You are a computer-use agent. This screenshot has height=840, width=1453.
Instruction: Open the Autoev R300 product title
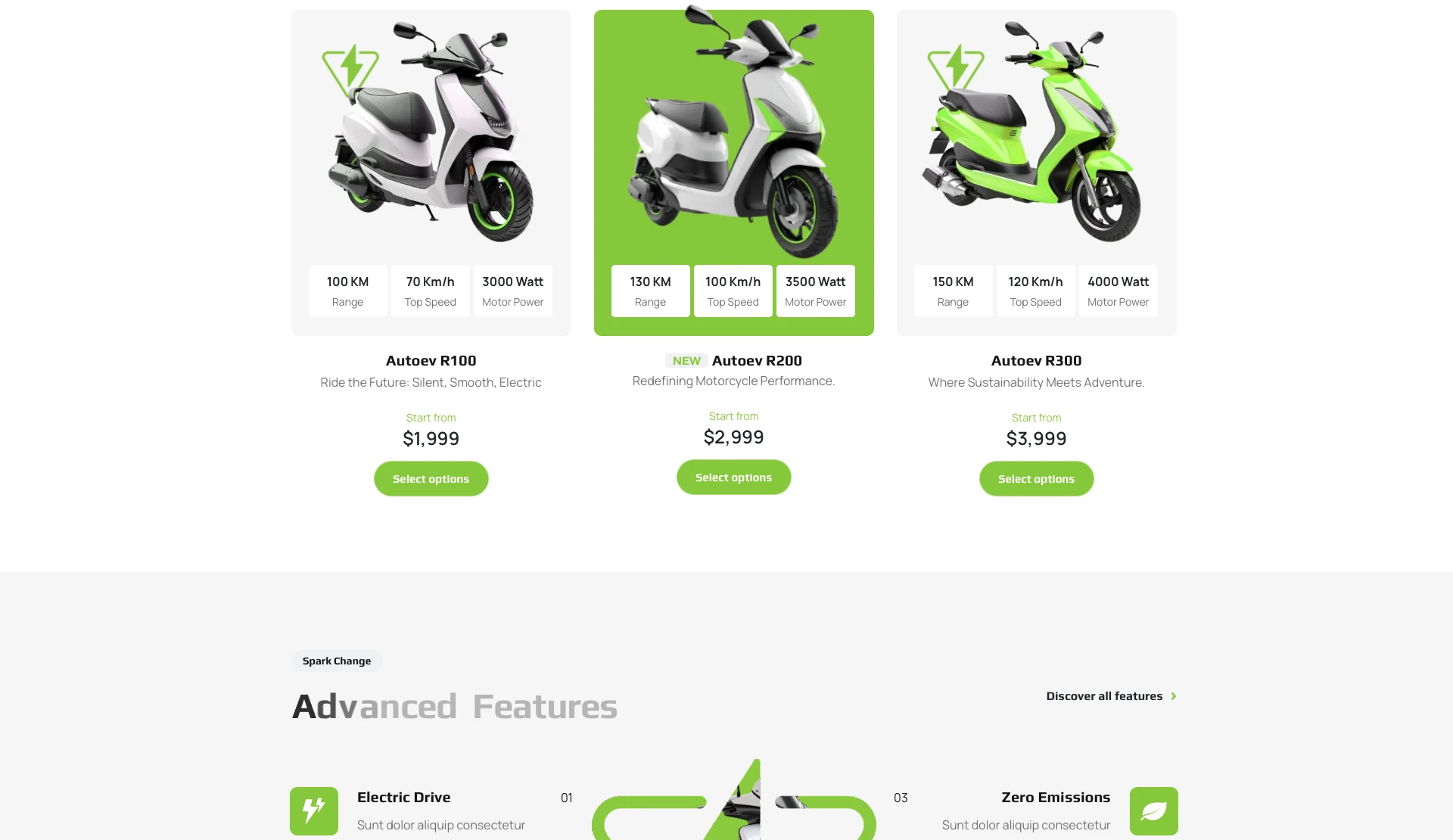click(1037, 361)
